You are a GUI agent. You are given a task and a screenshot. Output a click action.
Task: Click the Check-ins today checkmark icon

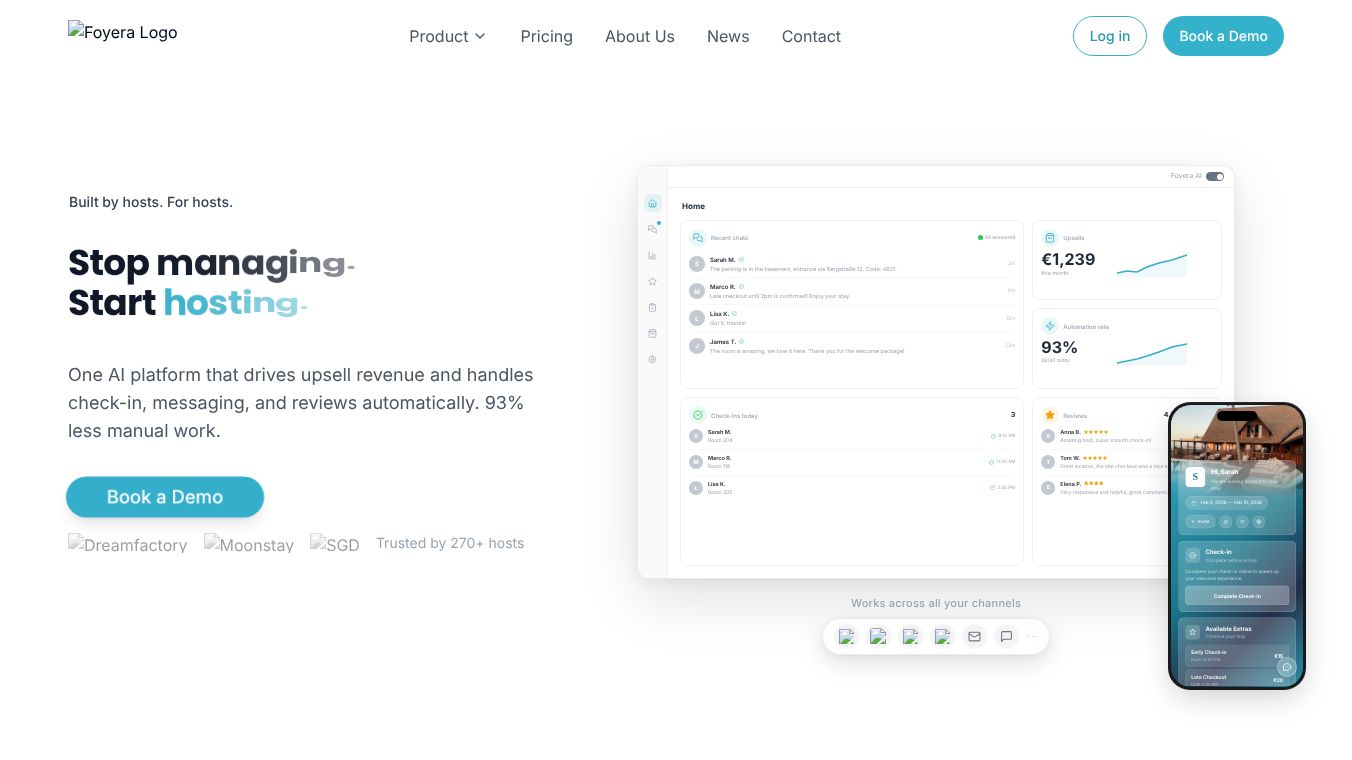[x=698, y=415]
